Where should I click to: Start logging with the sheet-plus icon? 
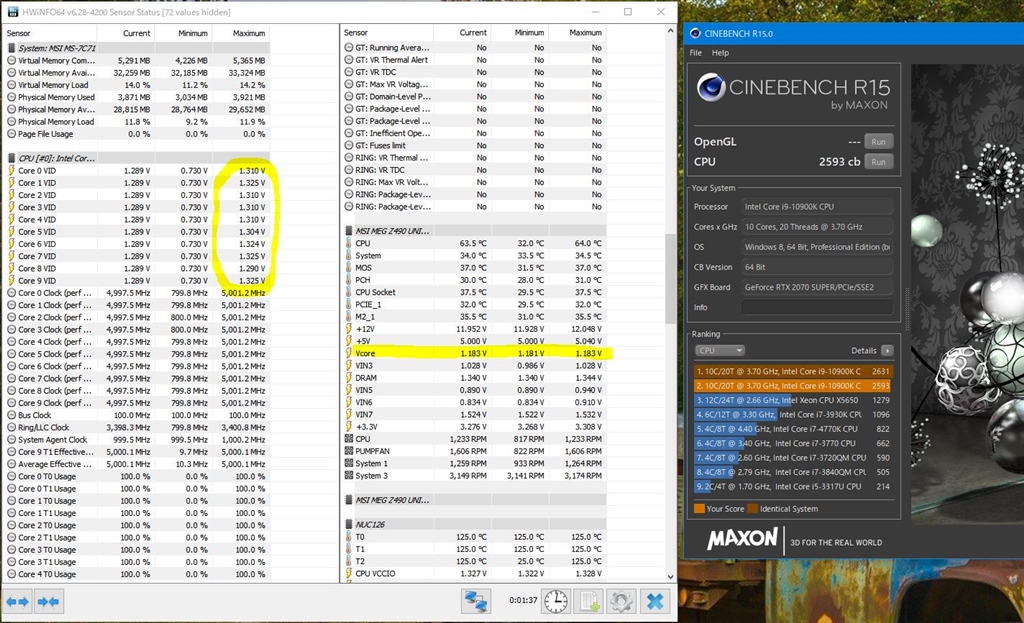coord(588,601)
